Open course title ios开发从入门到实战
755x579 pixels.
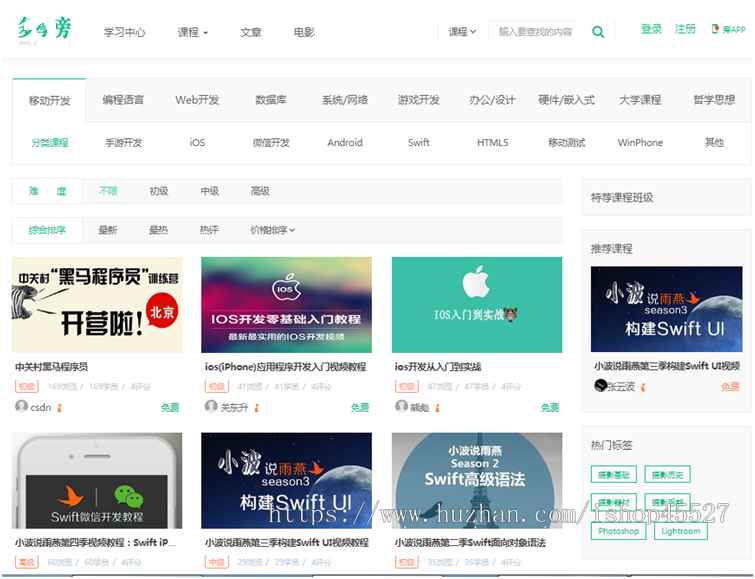[x=438, y=367]
